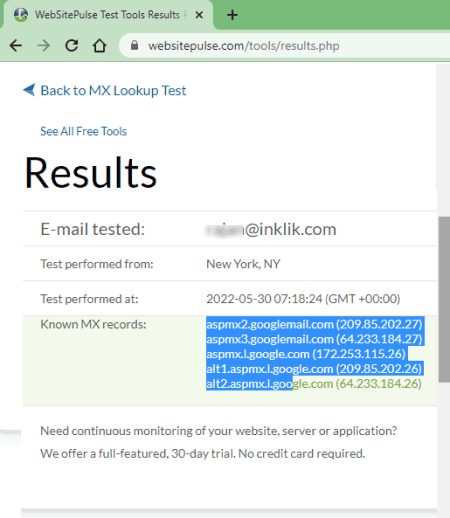
Task: Reload the page with the refresh icon
Action: (x=72, y=45)
